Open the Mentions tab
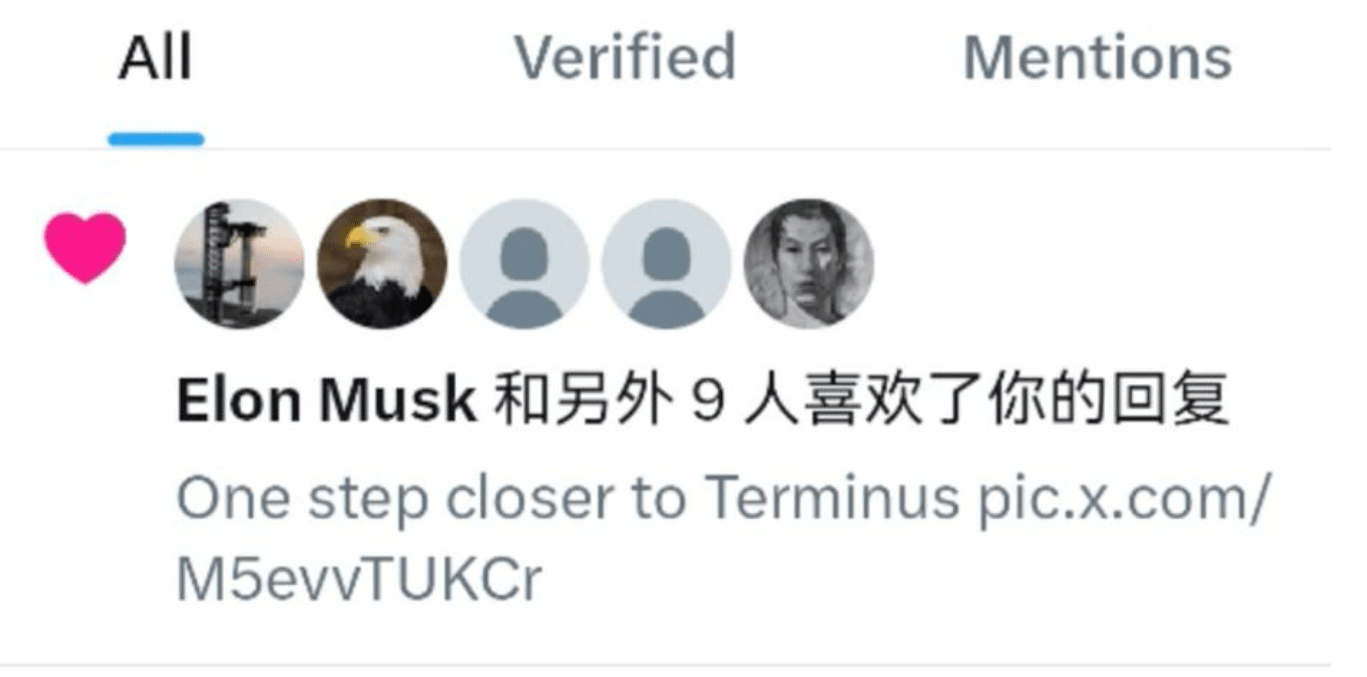Screen dimensions: 1367x677 pos(1097,58)
